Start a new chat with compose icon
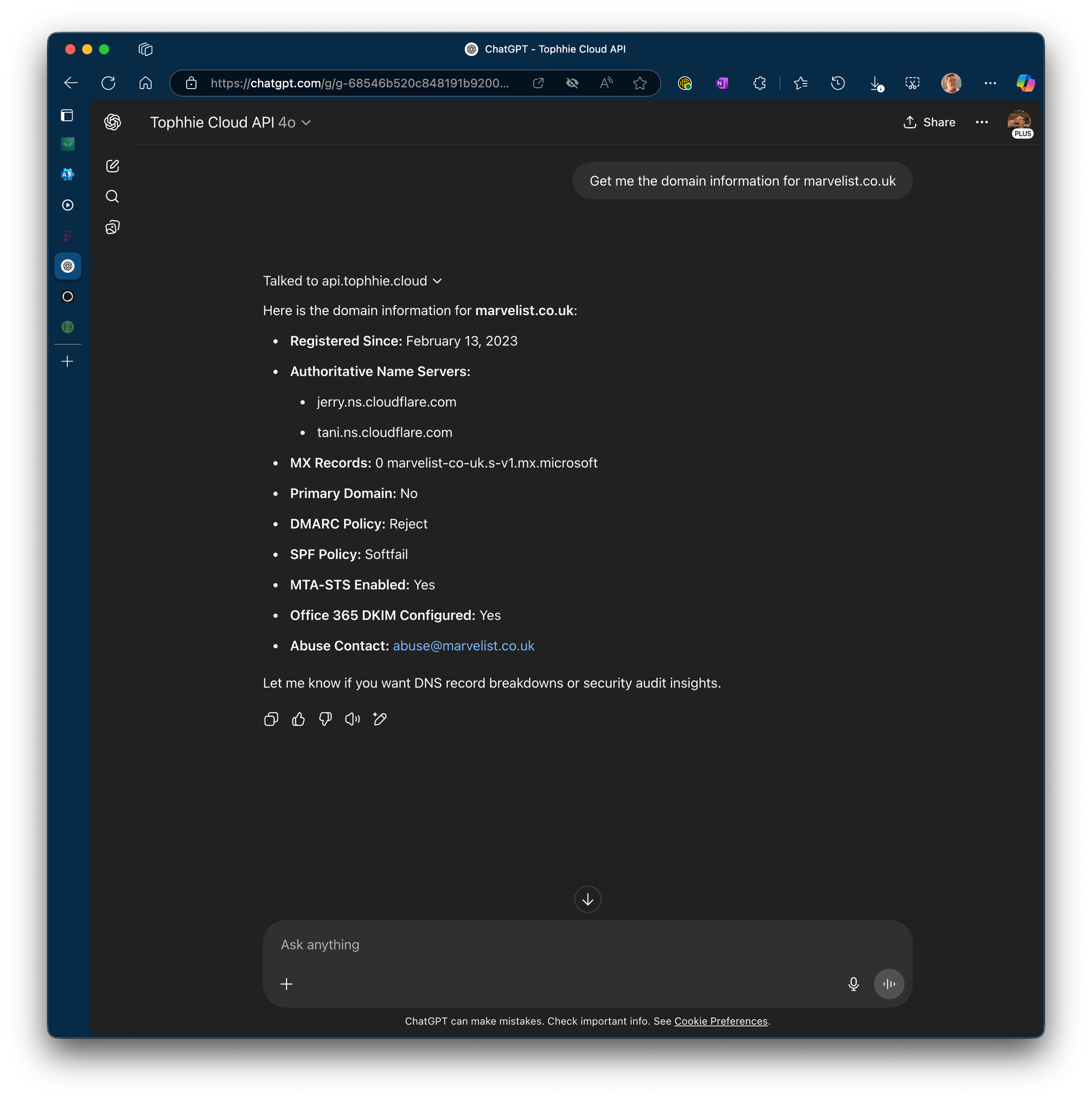 [x=113, y=166]
